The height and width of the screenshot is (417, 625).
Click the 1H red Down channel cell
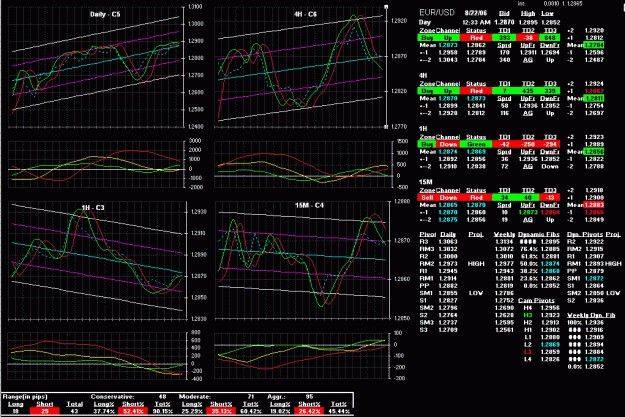click(448, 144)
